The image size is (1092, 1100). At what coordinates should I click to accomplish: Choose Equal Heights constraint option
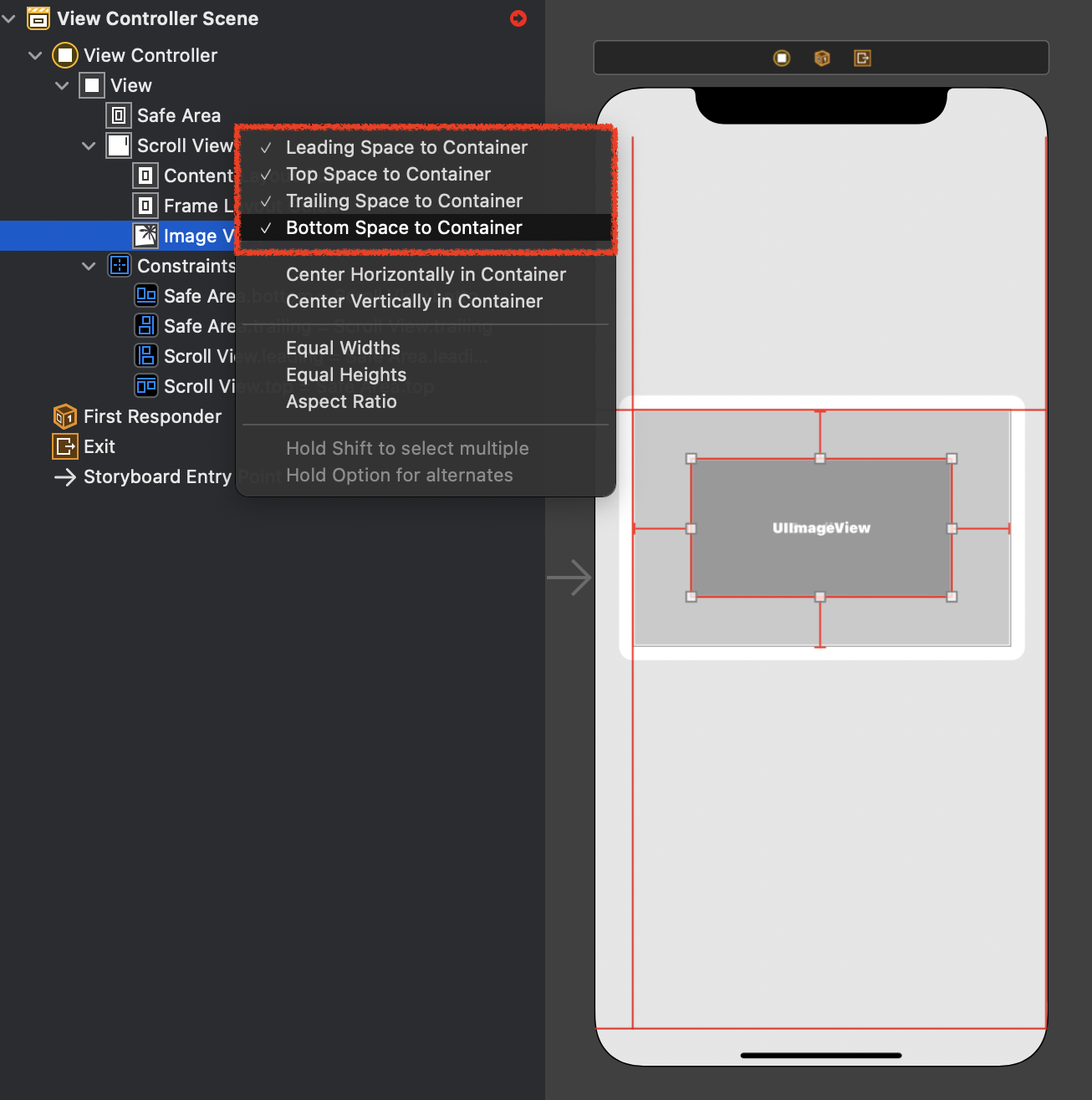[426, 374]
